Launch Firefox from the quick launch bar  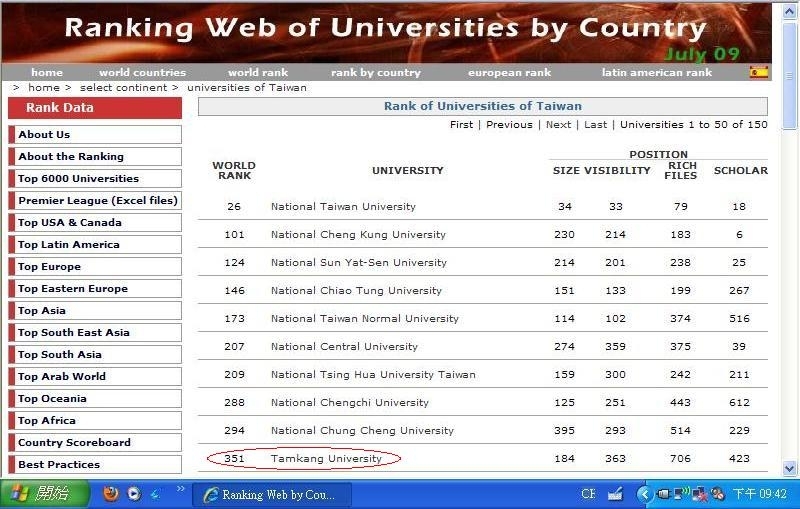(x=110, y=494)
